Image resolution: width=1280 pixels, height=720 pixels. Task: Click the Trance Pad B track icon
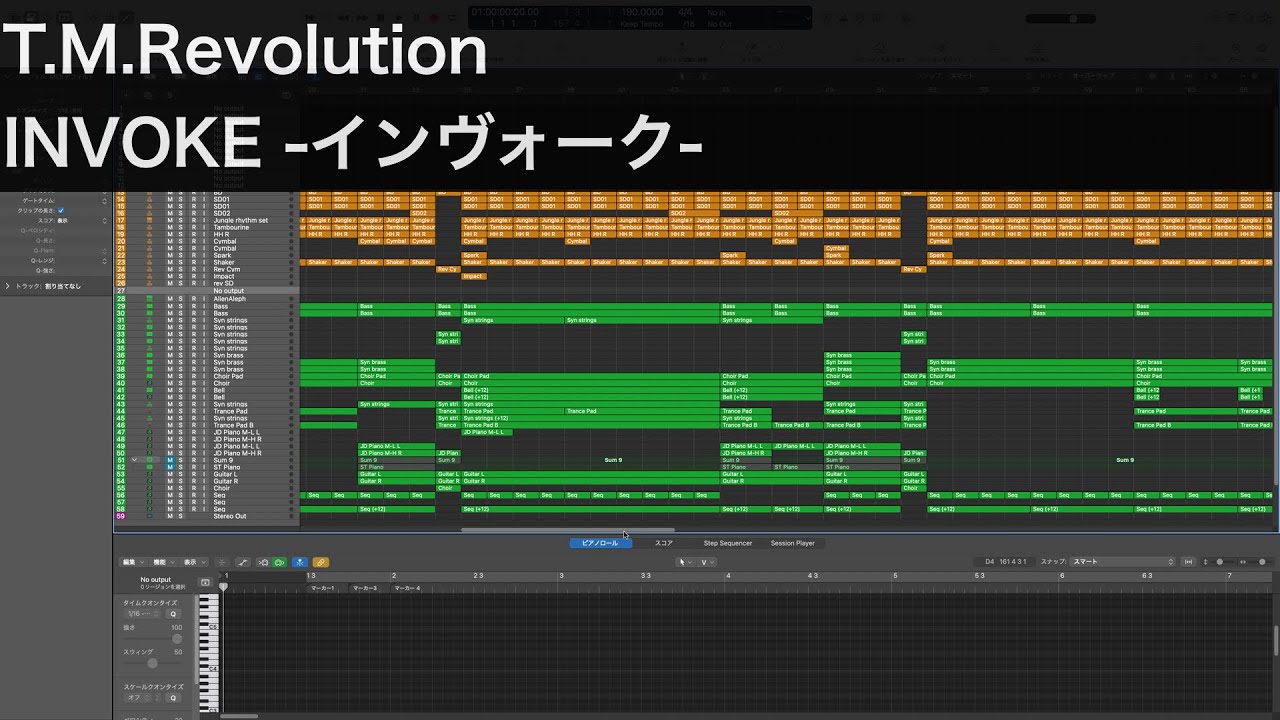[149, 425]
